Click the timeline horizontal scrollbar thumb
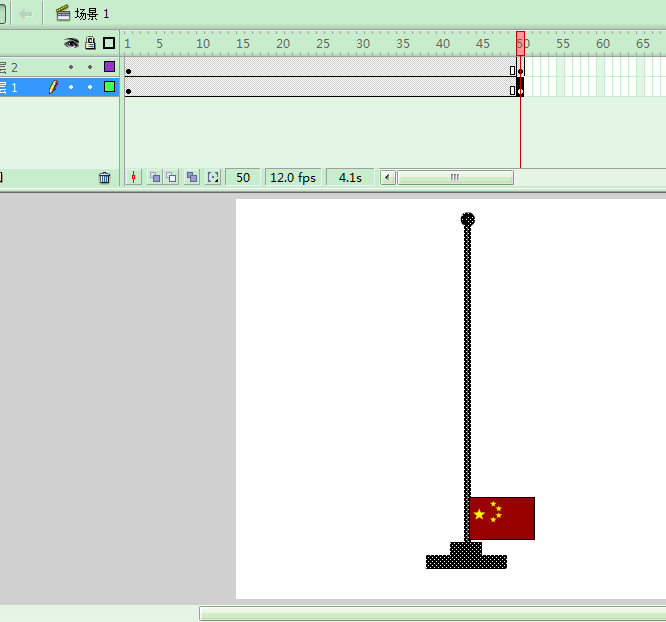The width and height of the screenshot is (666, 622). (455, 177)
